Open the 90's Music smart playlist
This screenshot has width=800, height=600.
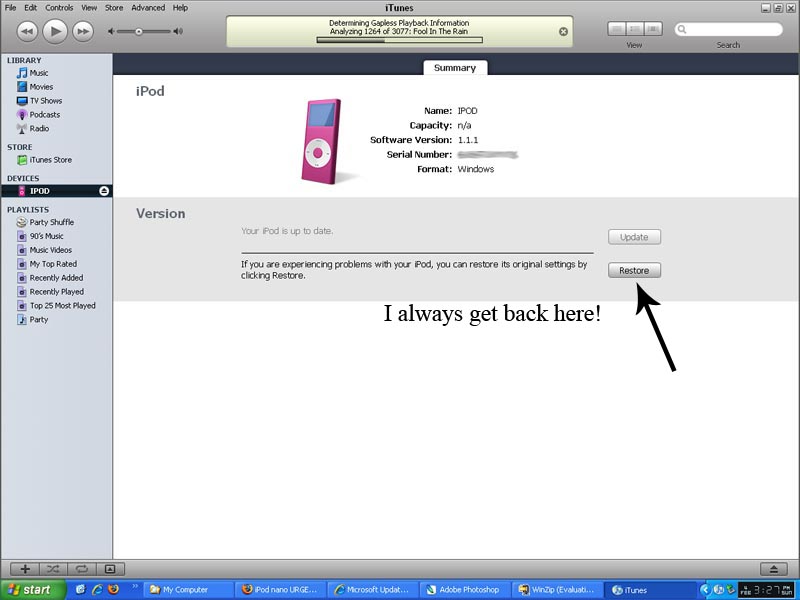pos(46,236)
